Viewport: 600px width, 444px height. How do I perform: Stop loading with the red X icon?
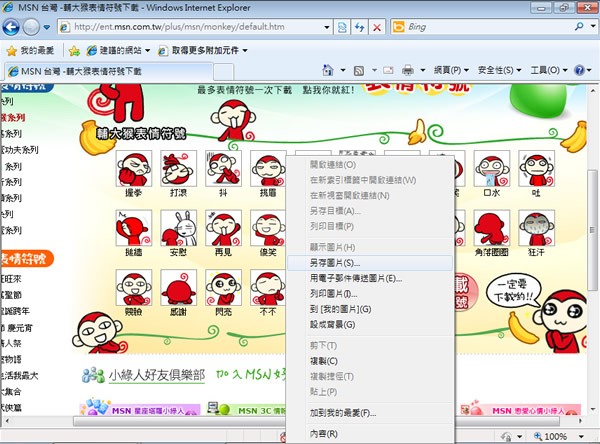point(377,27)
